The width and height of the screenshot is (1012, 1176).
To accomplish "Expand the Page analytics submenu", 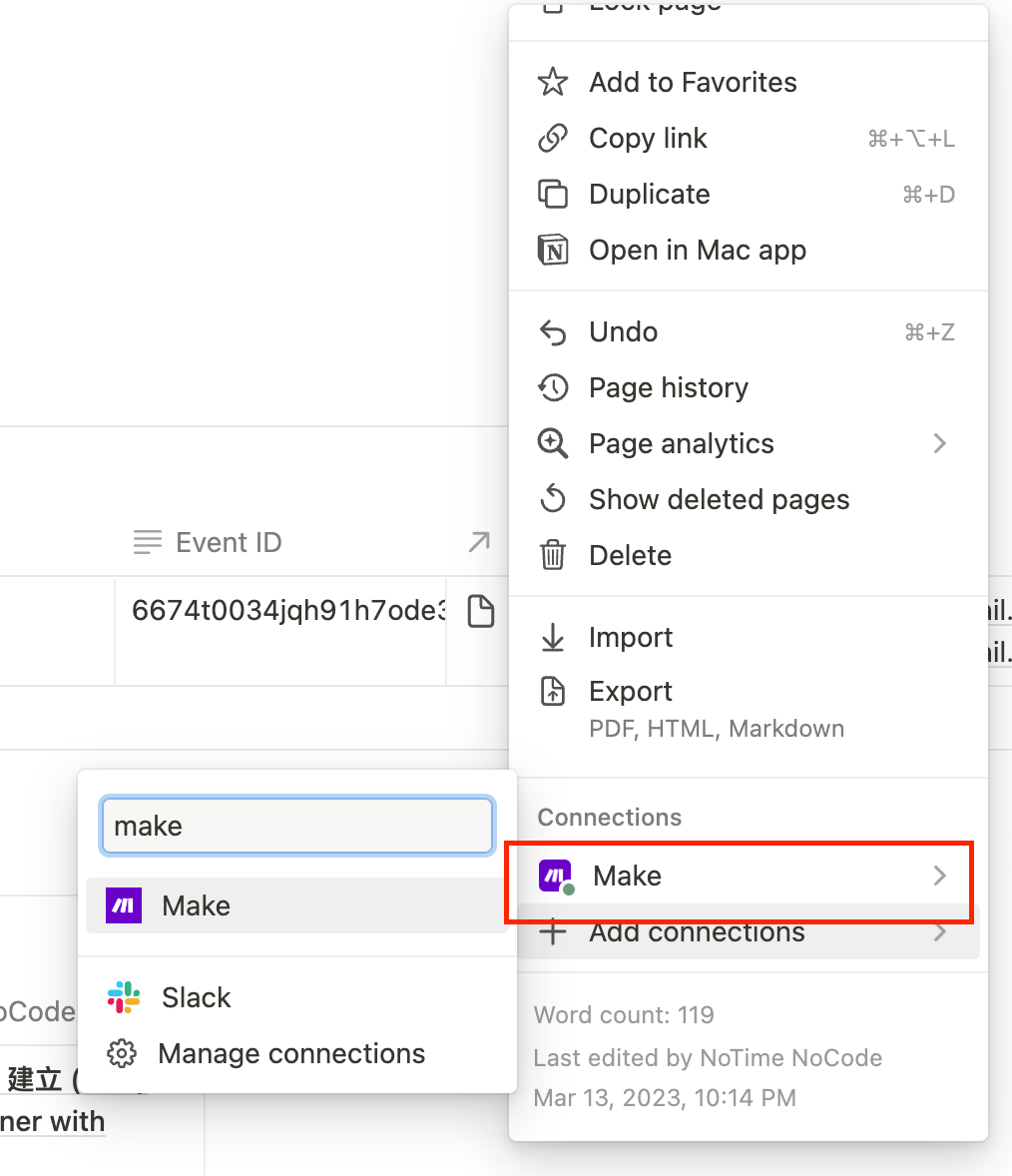I will 939,443.
